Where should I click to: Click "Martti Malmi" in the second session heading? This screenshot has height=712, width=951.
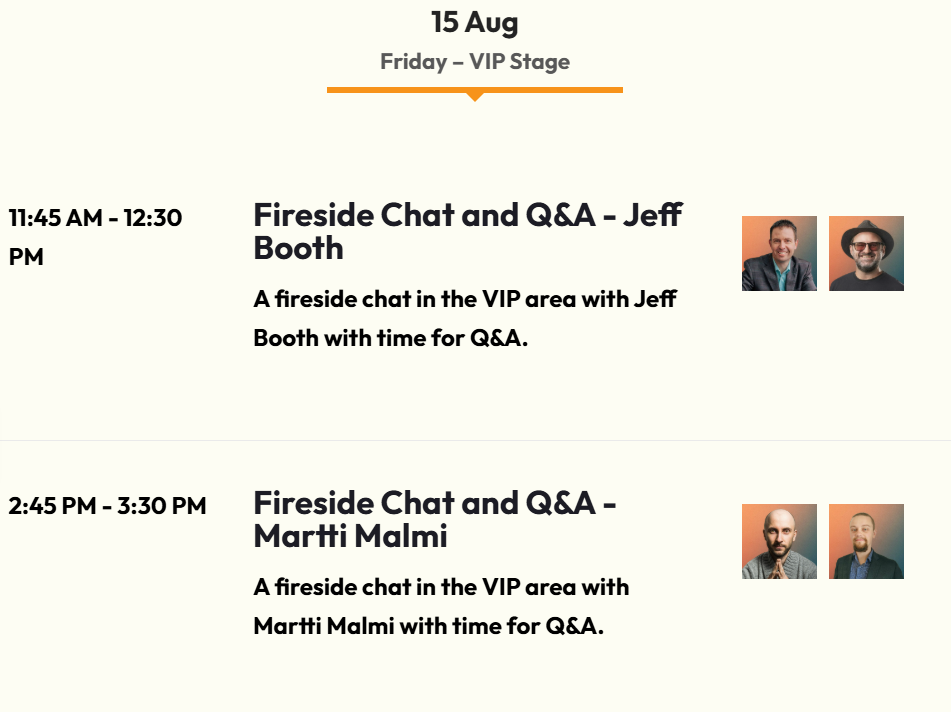click(350, 537)
